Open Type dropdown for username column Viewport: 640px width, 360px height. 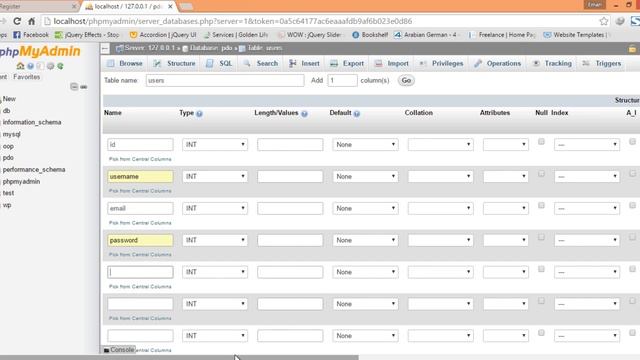point(215,176)
